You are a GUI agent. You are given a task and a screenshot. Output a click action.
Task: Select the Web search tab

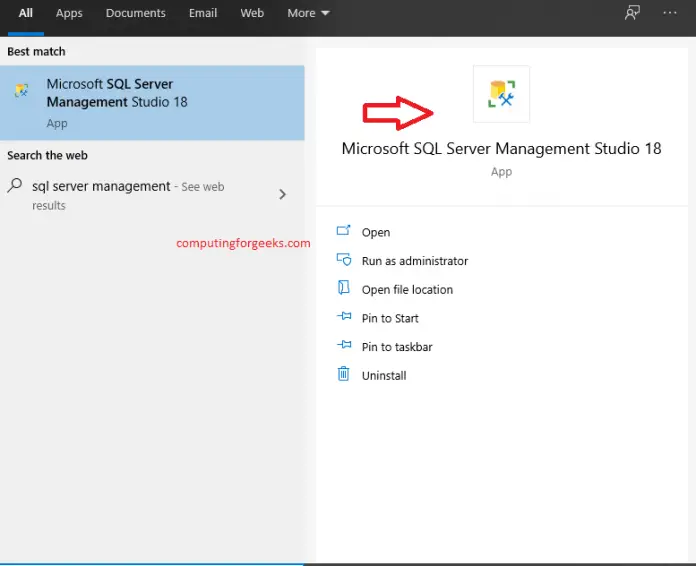point(252,13)
